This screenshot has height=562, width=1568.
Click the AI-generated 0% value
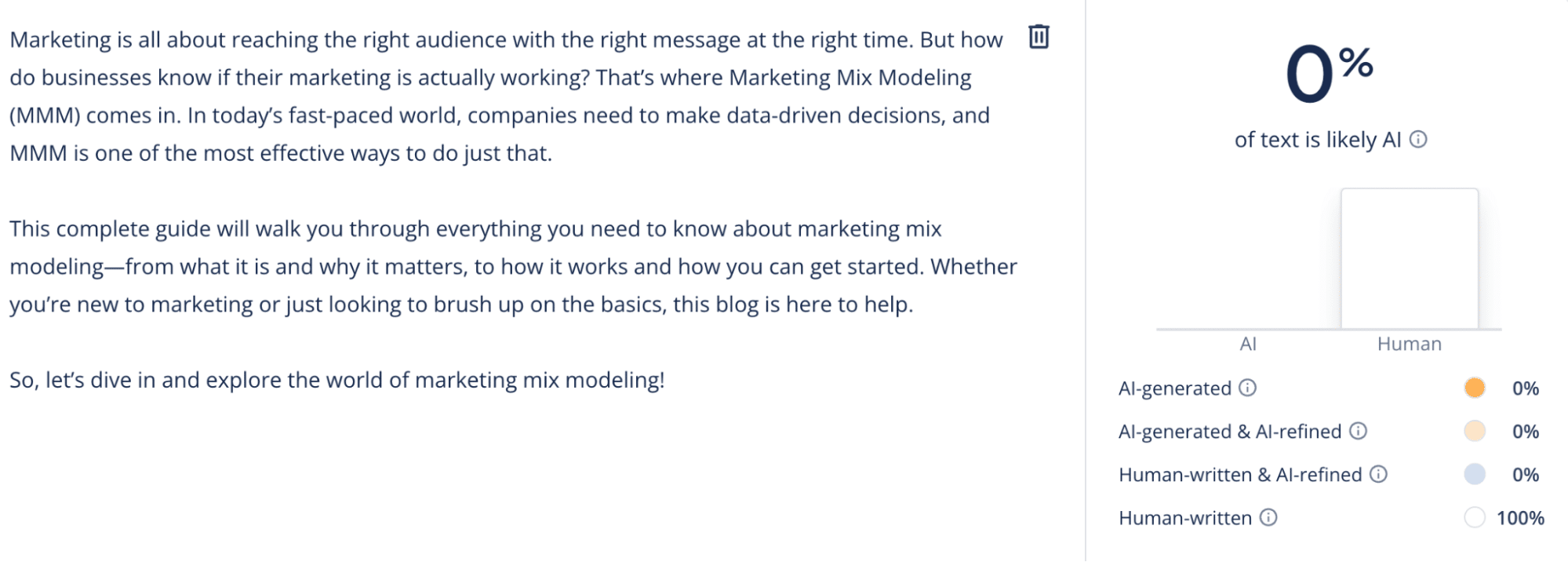(1526, 389)
